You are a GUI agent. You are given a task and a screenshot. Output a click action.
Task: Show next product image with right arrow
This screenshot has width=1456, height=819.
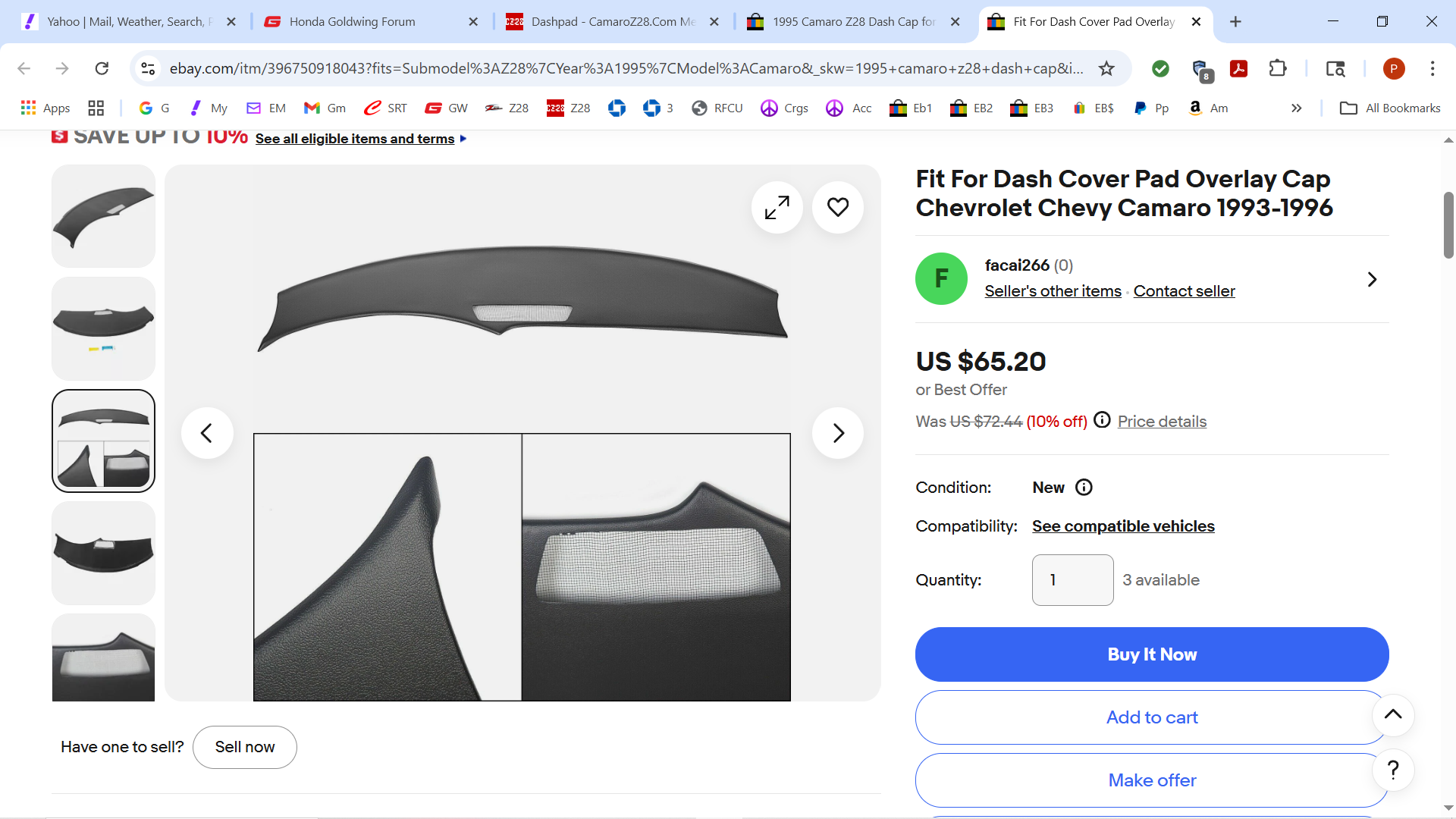point(837,433)
